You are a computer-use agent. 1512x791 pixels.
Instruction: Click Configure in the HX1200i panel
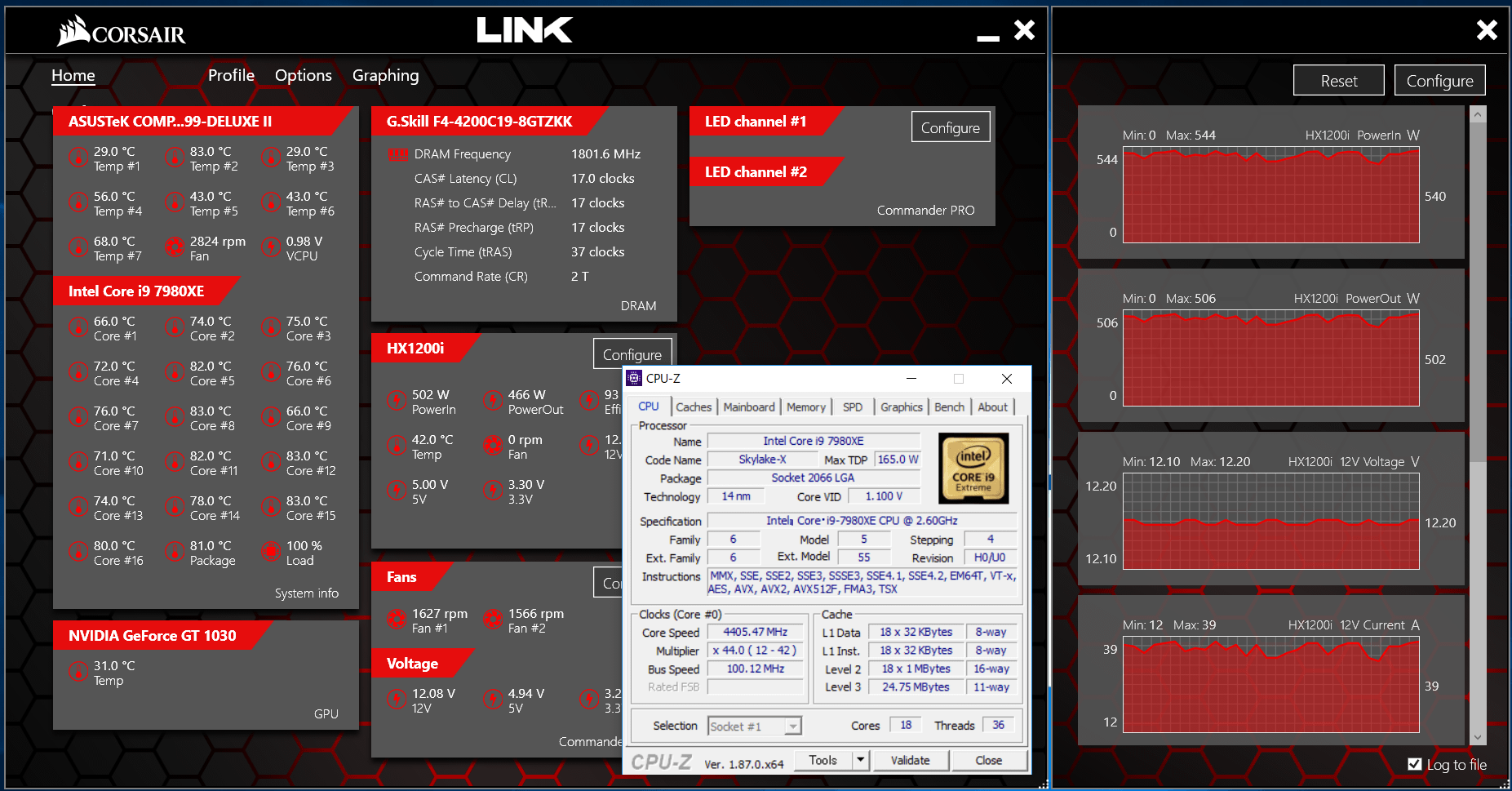(x=632, y=354)
